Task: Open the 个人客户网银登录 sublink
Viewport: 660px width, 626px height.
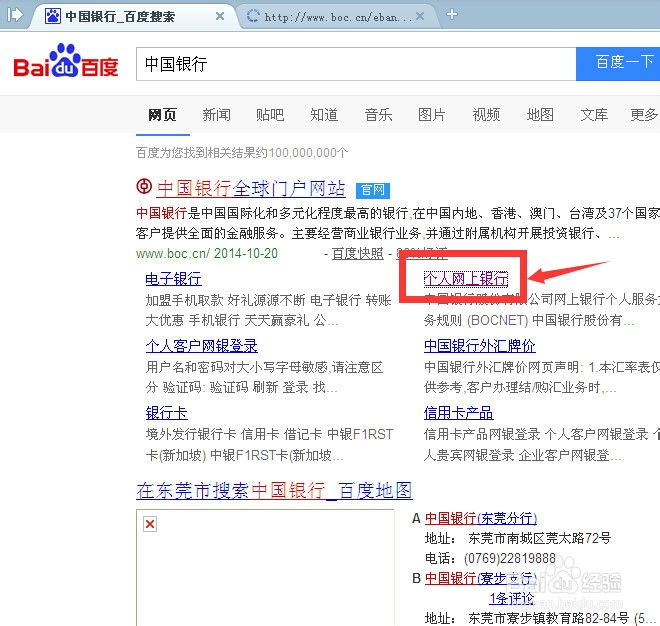Action: [202, 346]
